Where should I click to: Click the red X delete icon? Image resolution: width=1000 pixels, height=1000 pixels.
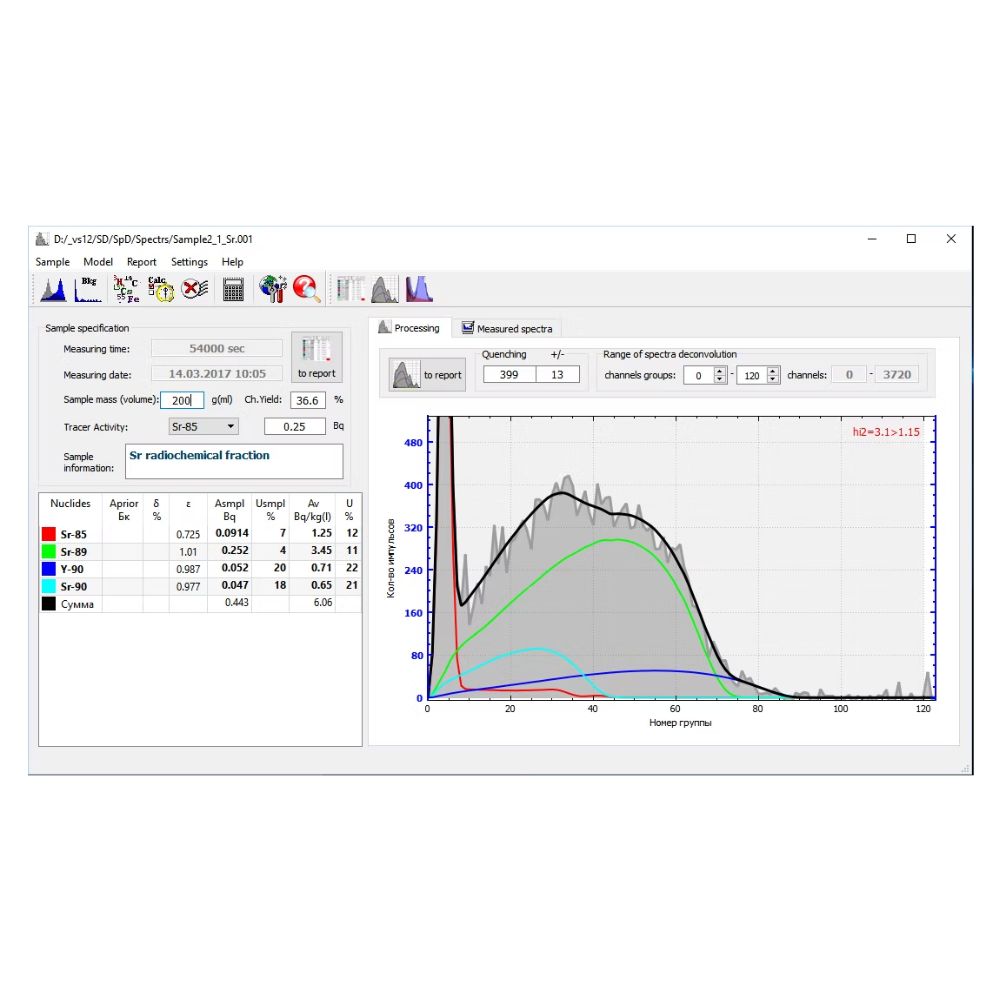194,289
